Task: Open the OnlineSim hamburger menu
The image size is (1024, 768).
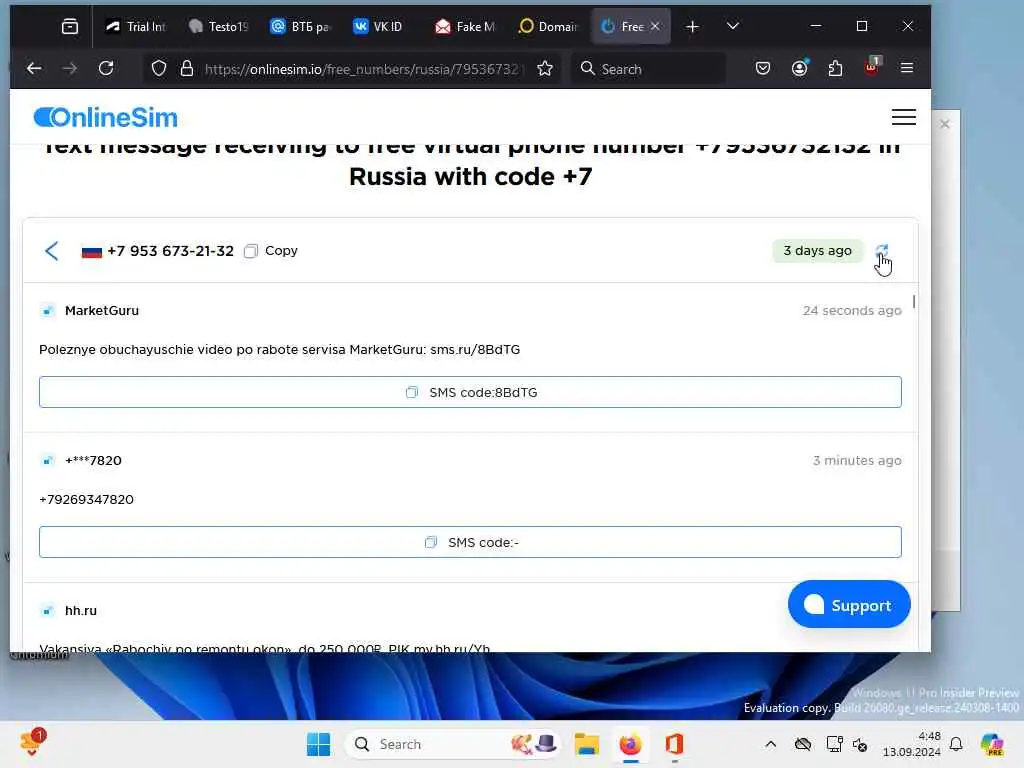Action: pyautogui.click(x=904, y=117)
